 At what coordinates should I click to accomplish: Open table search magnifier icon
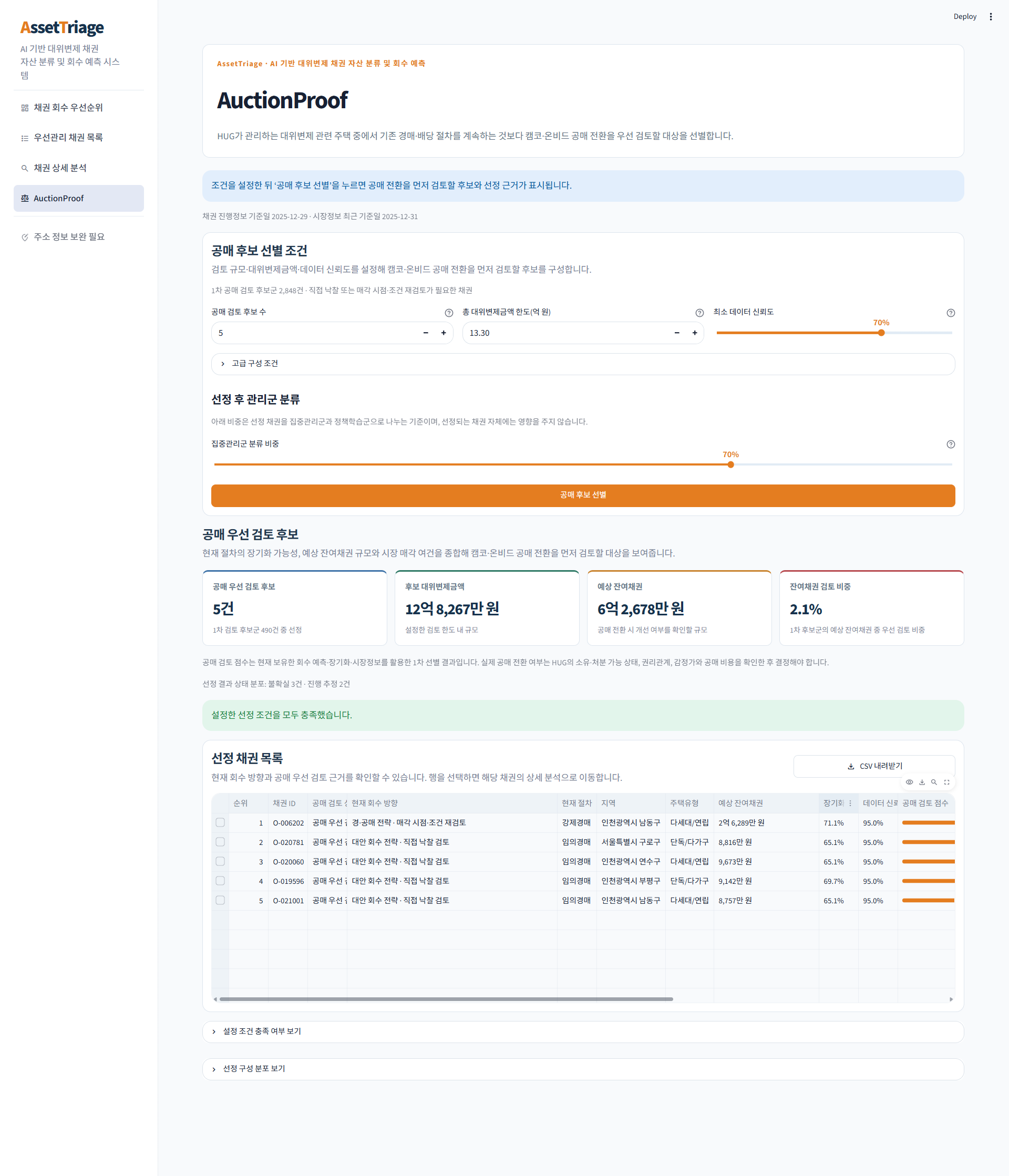coord(934,782)
